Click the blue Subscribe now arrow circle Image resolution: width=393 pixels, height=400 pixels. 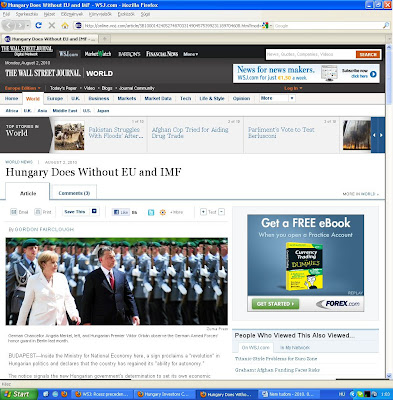tap(373, 74)
